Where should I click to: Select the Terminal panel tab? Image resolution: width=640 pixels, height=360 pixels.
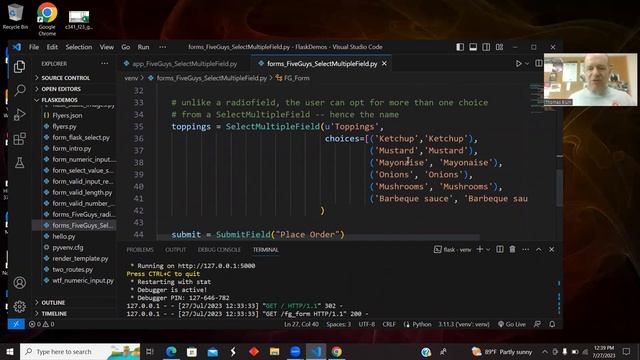265,249
